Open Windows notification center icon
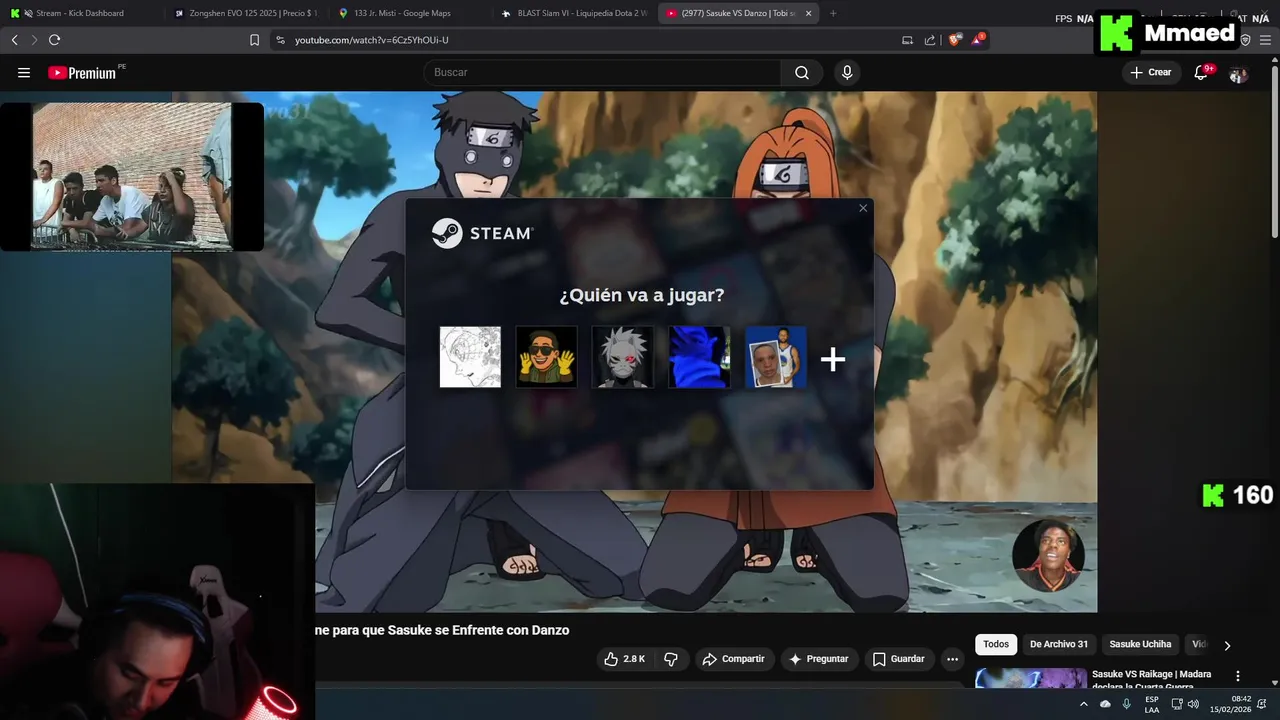This screenshot has height=720, width=1280. [x=1262, y=704]
